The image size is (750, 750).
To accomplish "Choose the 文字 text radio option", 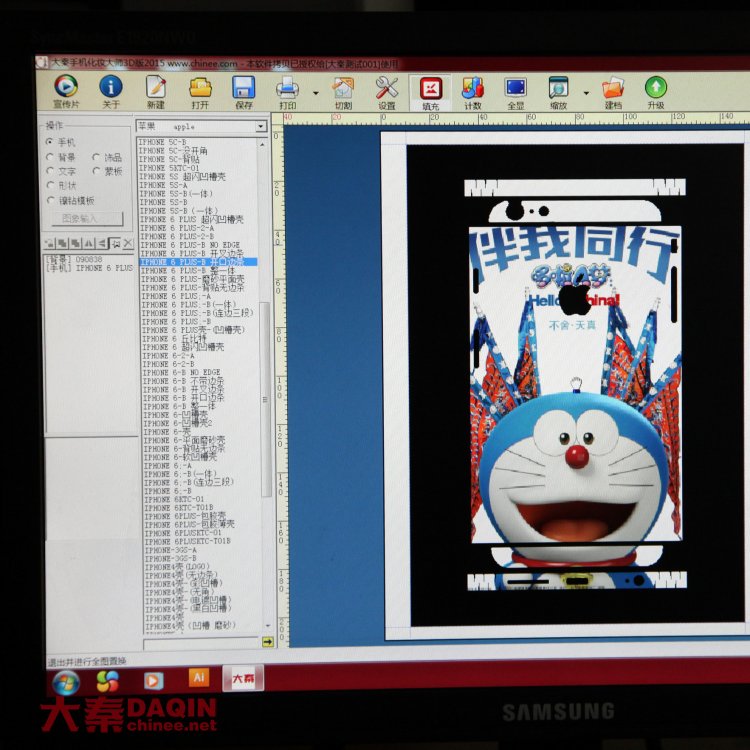I will pos(49,171).
